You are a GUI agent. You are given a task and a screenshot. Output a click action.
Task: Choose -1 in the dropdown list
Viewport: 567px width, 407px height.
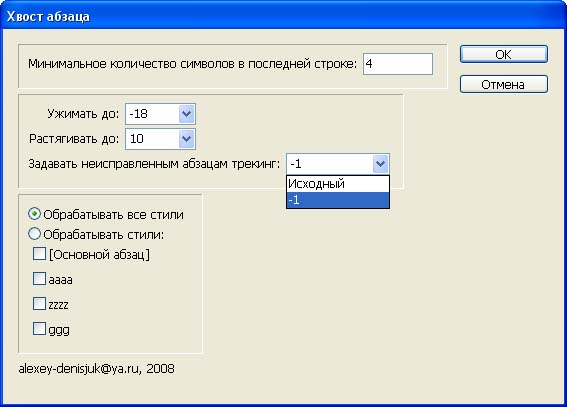(338, 200)
